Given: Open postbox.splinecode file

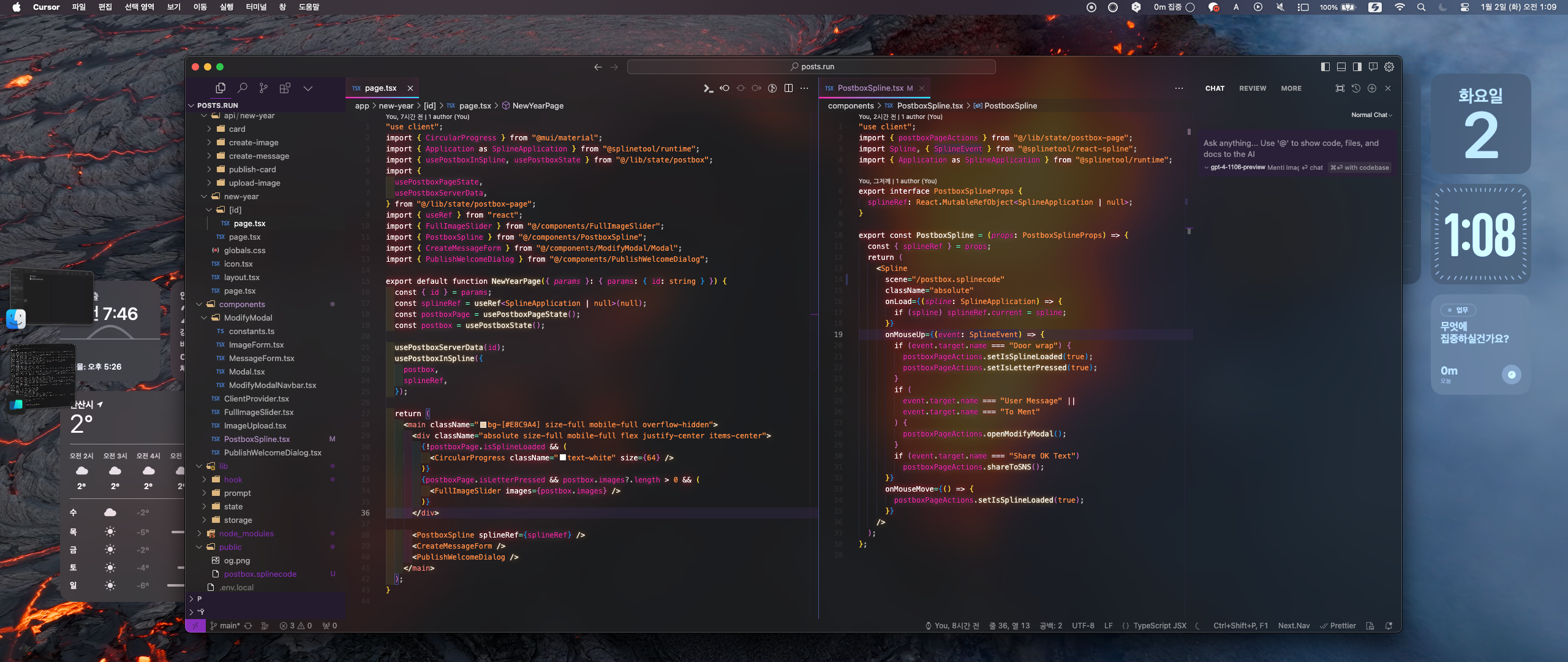Looking at the screenshot, I should [260, 574].
